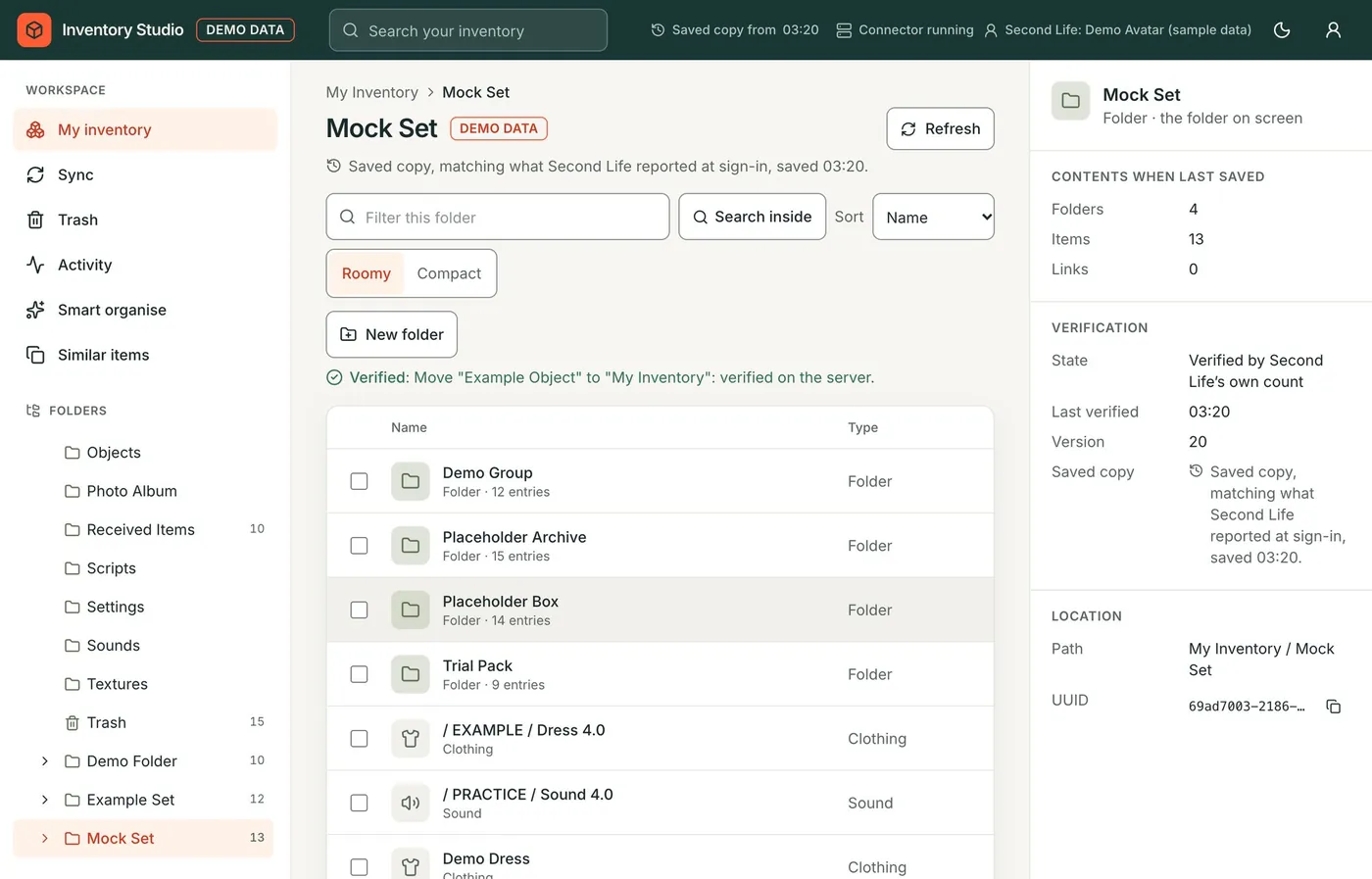Select the Textures folder in the tree

[143, 684]
